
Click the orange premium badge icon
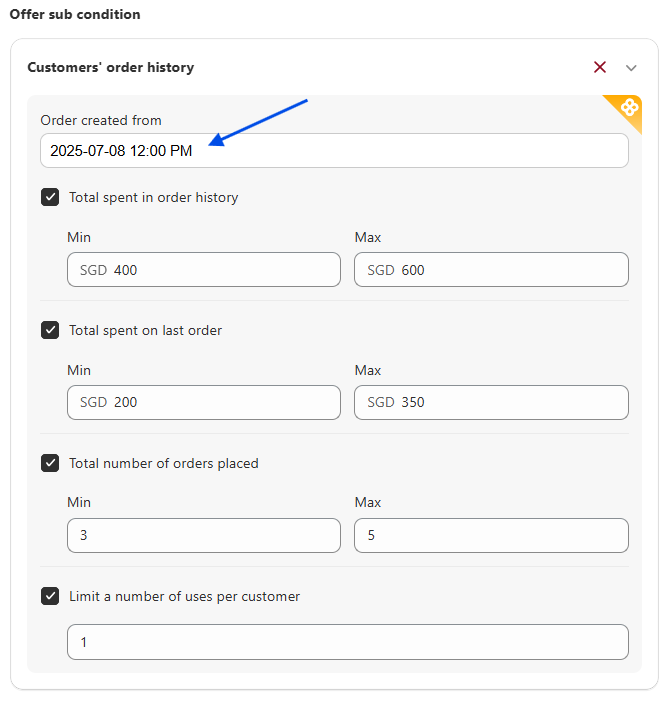(x=628, y=106)
